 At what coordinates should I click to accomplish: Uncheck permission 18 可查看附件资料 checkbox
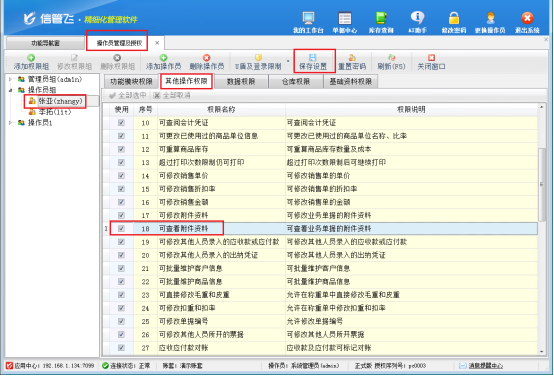(x=121, y=229)
